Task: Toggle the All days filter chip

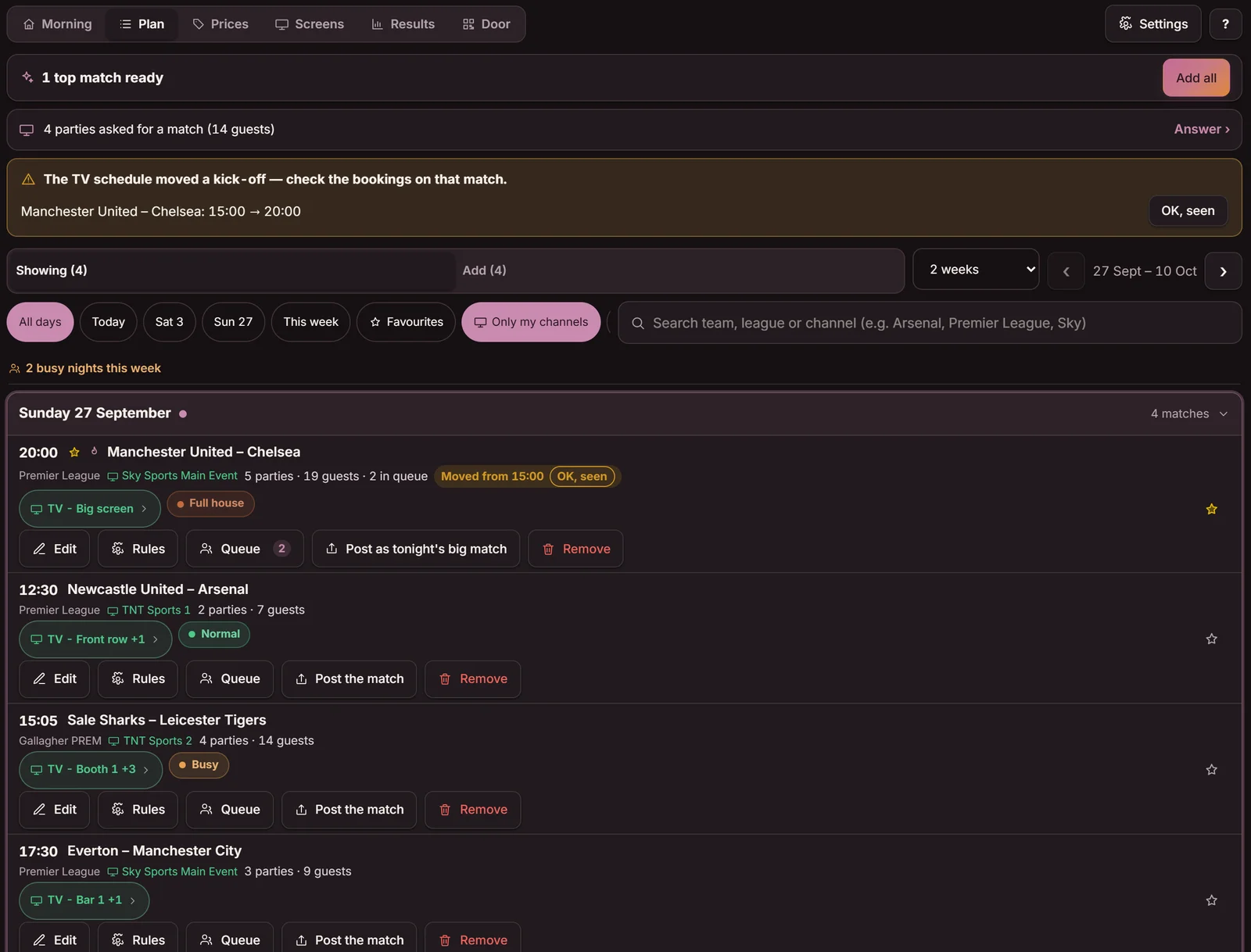Action: pyautogui.click(x=40, y=322)
